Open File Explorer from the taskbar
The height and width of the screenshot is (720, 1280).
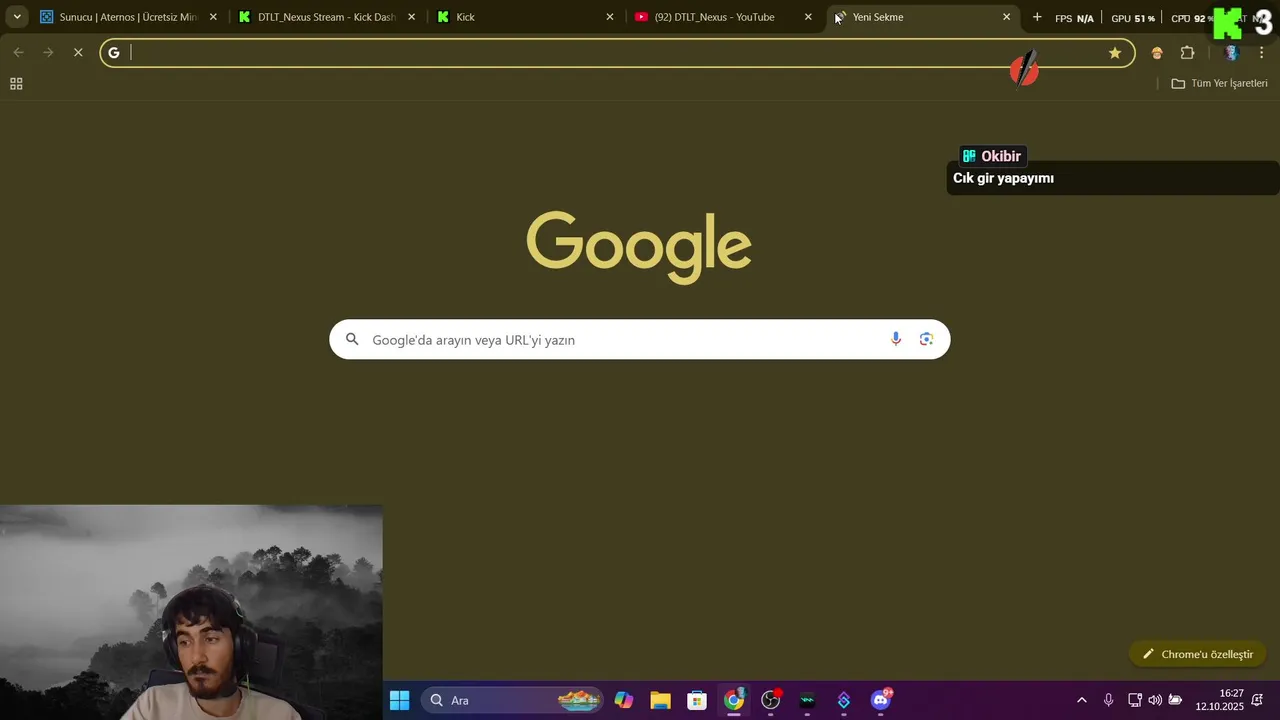pos(660,700)
